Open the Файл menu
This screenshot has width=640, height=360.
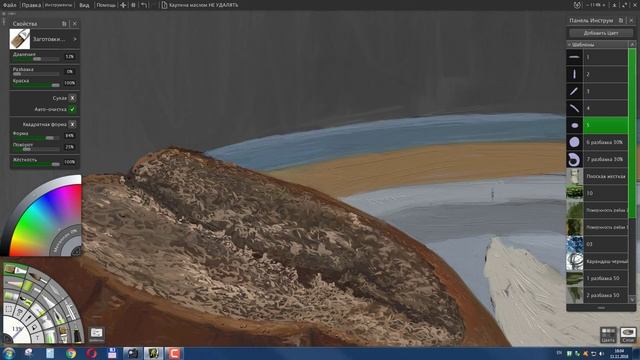tap(10, 5)
